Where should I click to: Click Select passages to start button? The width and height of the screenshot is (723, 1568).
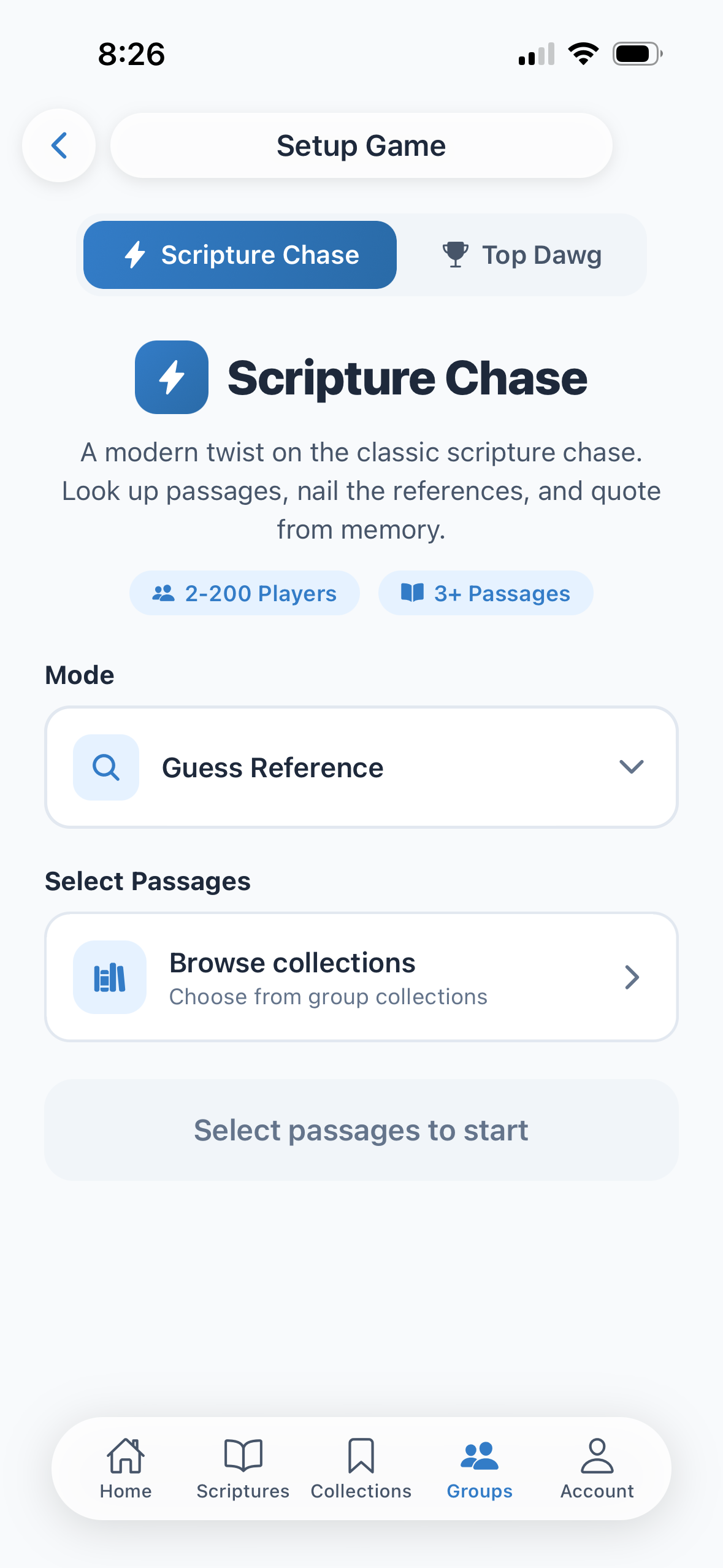click(361, 1130)
